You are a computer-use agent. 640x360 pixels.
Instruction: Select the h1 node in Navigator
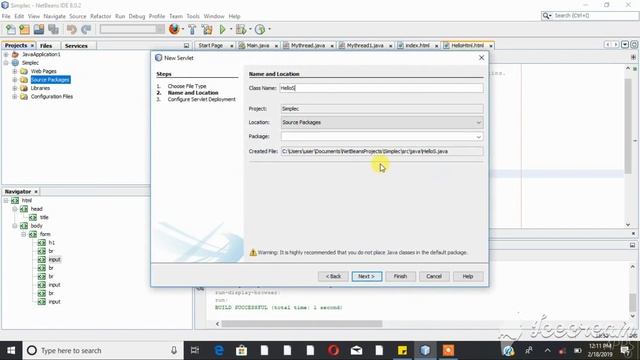coord(51,242)
